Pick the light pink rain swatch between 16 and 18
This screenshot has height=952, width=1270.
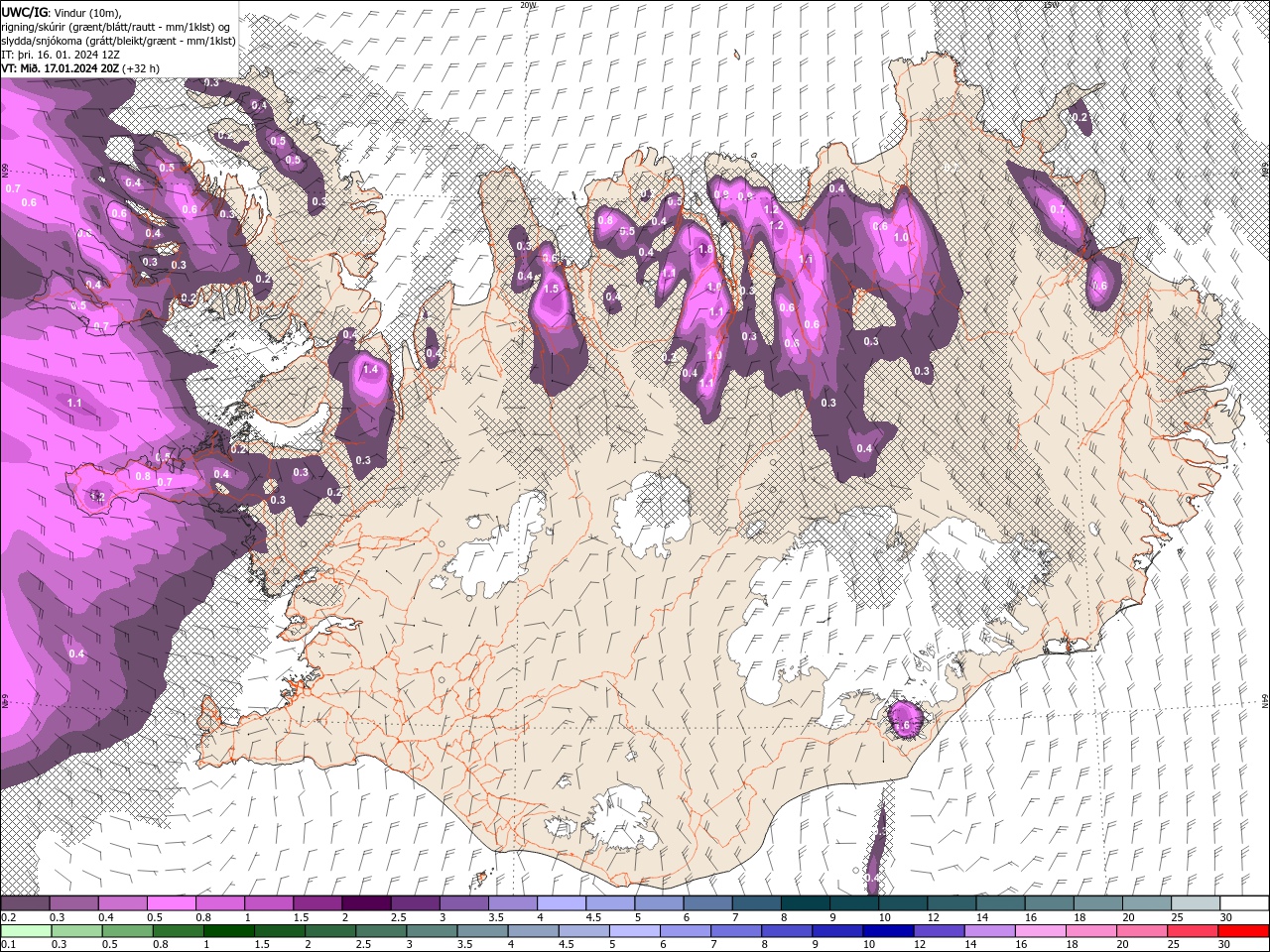1040,931
